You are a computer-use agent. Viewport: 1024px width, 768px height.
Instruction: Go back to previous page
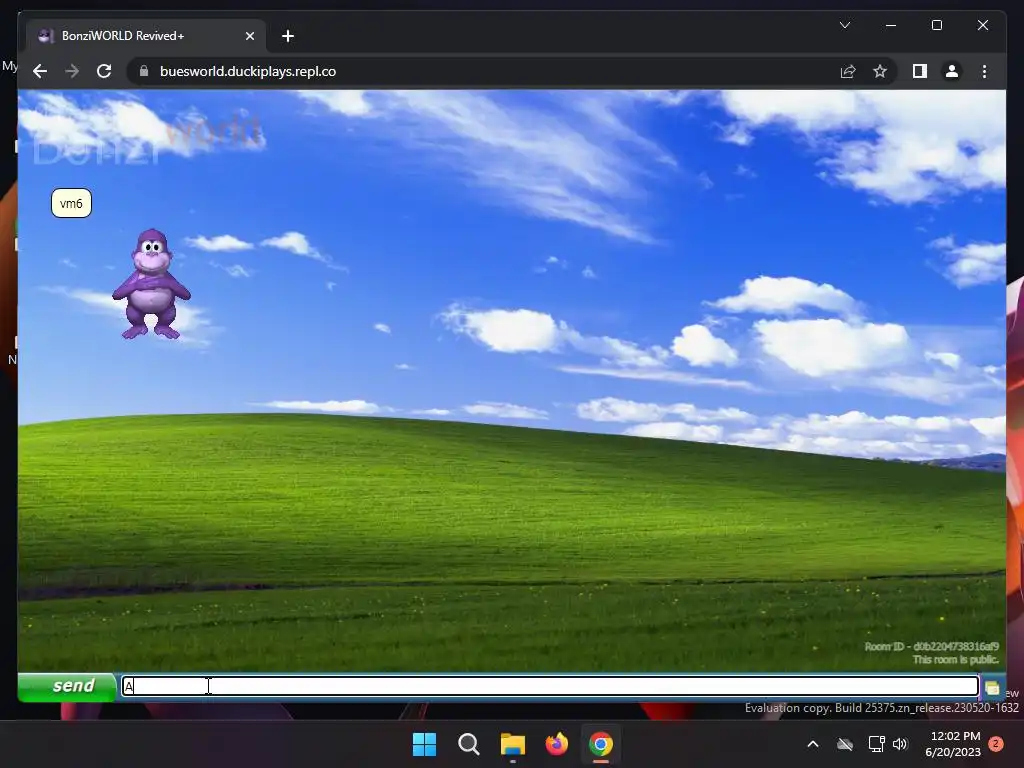[40, 71]
